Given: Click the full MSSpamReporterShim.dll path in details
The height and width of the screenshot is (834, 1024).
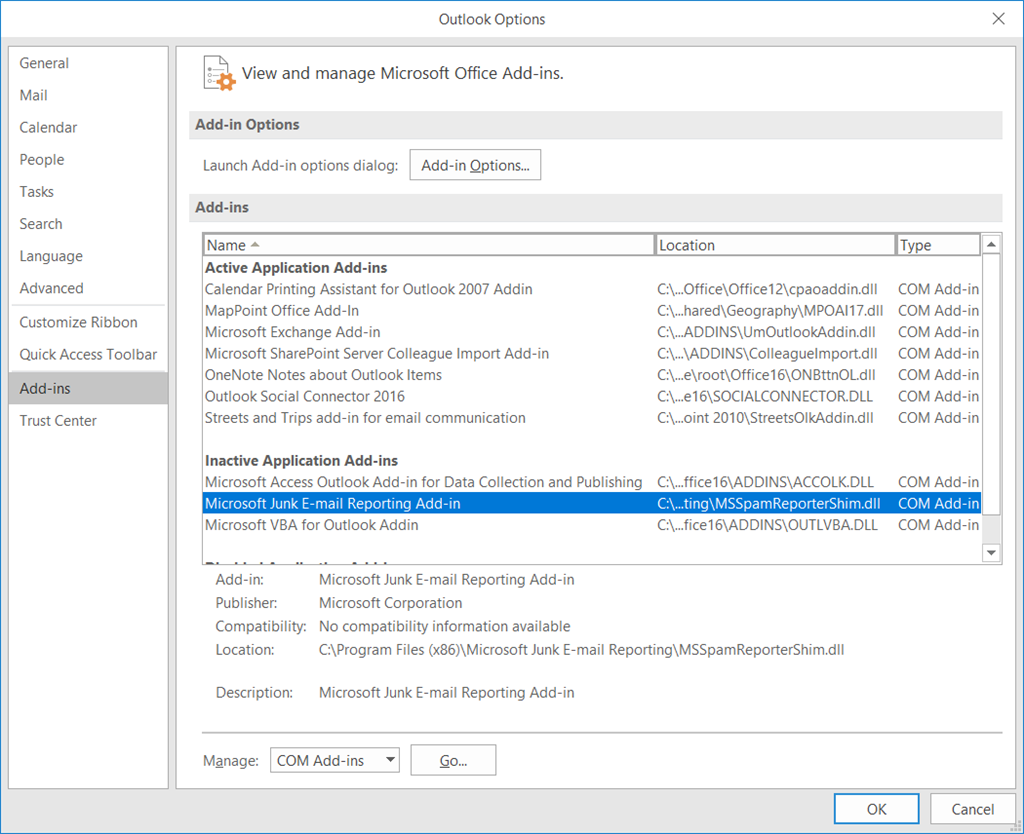Looking at the screenshot, I should (581, 650).
